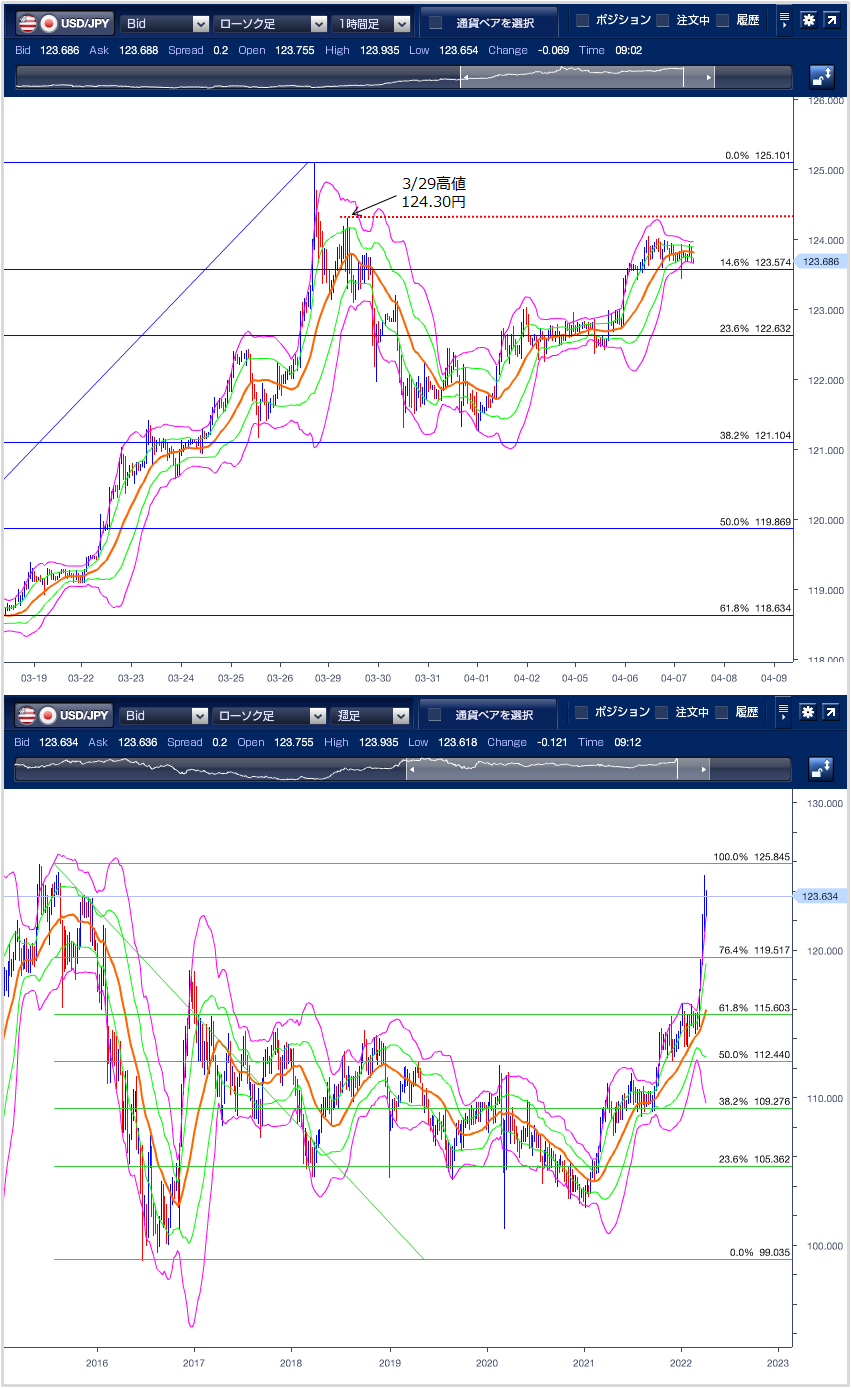The image size is (851, 1388).
Task: Click the 3/29高値 124.30円 annotation label
Action: (x=433, y=193)
